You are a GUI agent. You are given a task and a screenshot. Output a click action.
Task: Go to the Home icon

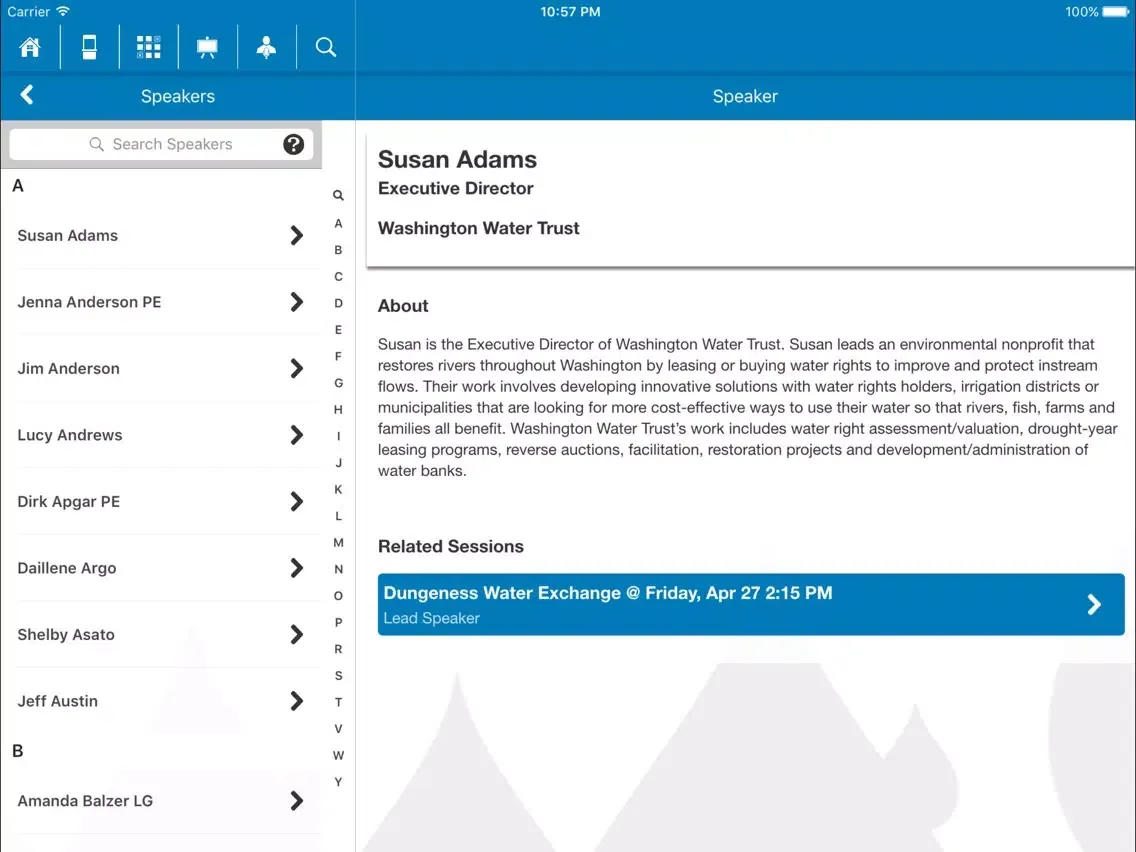[30, 47]
